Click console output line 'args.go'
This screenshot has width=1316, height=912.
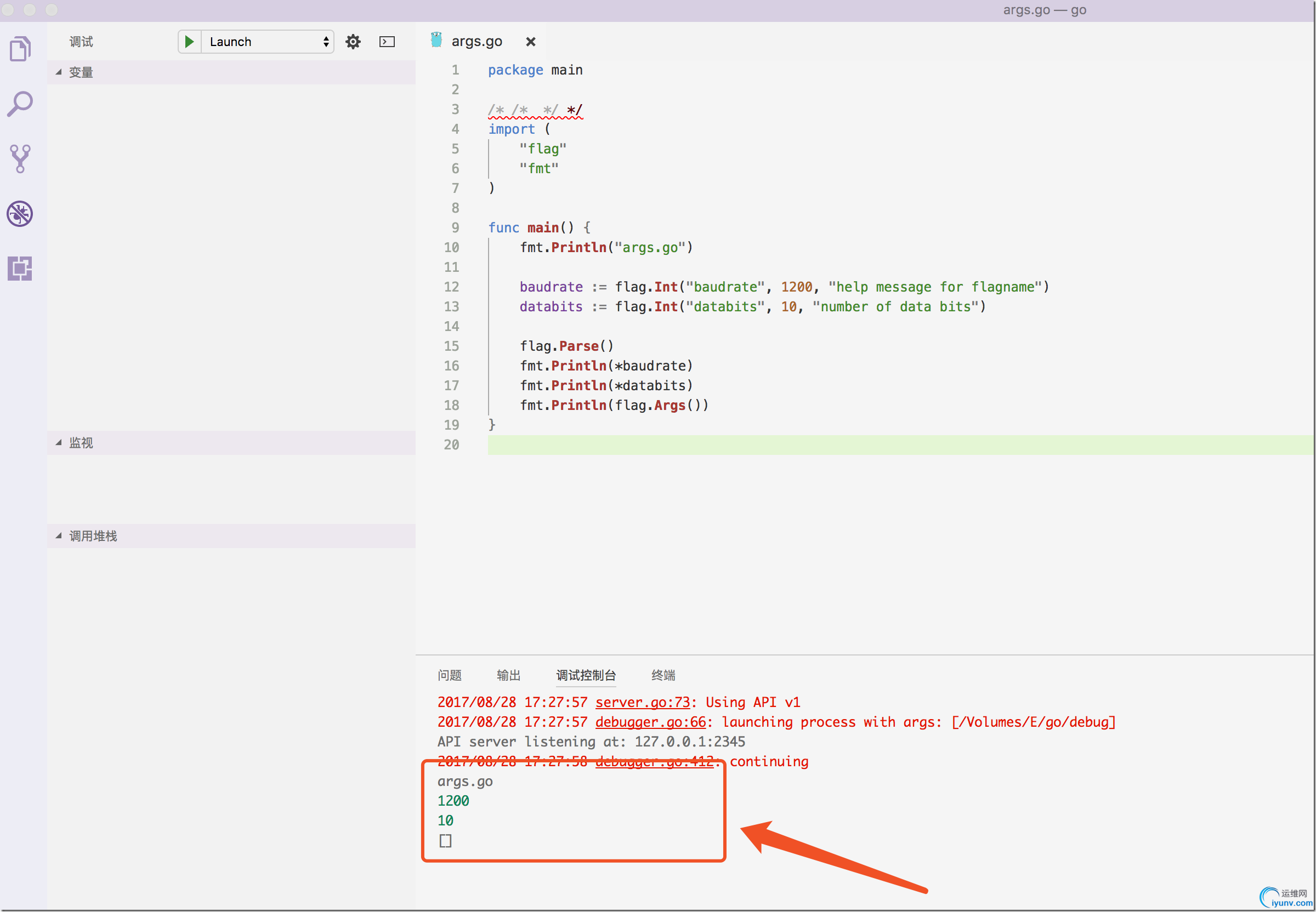[x=465, y=781]
